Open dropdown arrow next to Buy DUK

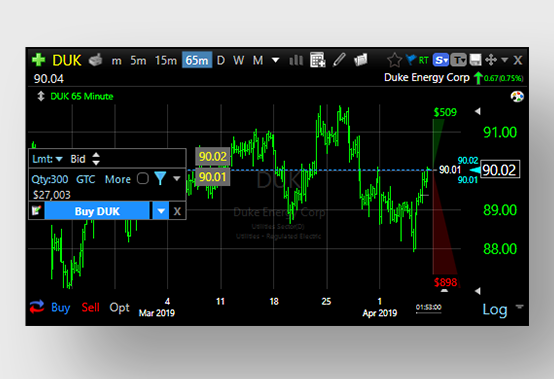(x=161, y=211)
